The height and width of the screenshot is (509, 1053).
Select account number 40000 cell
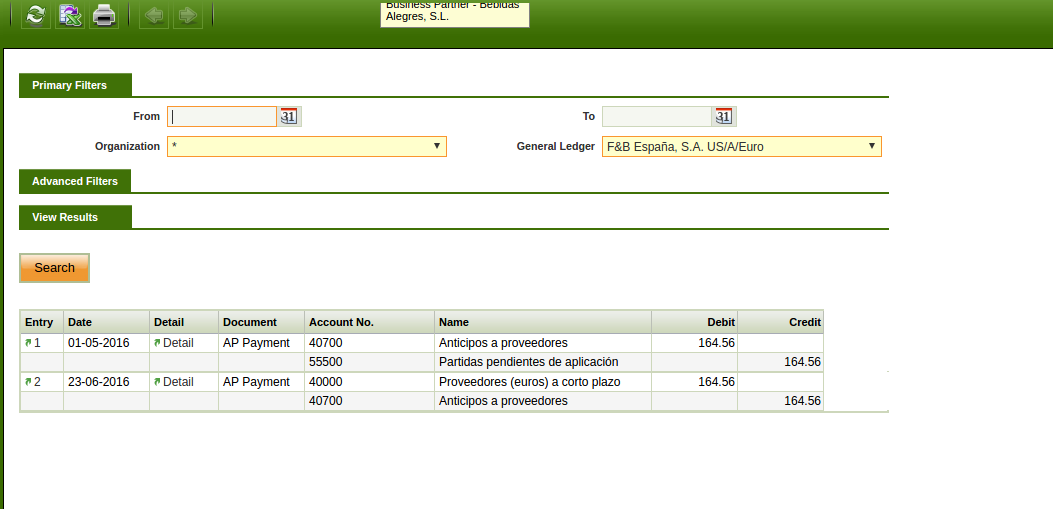pos(369,382)
